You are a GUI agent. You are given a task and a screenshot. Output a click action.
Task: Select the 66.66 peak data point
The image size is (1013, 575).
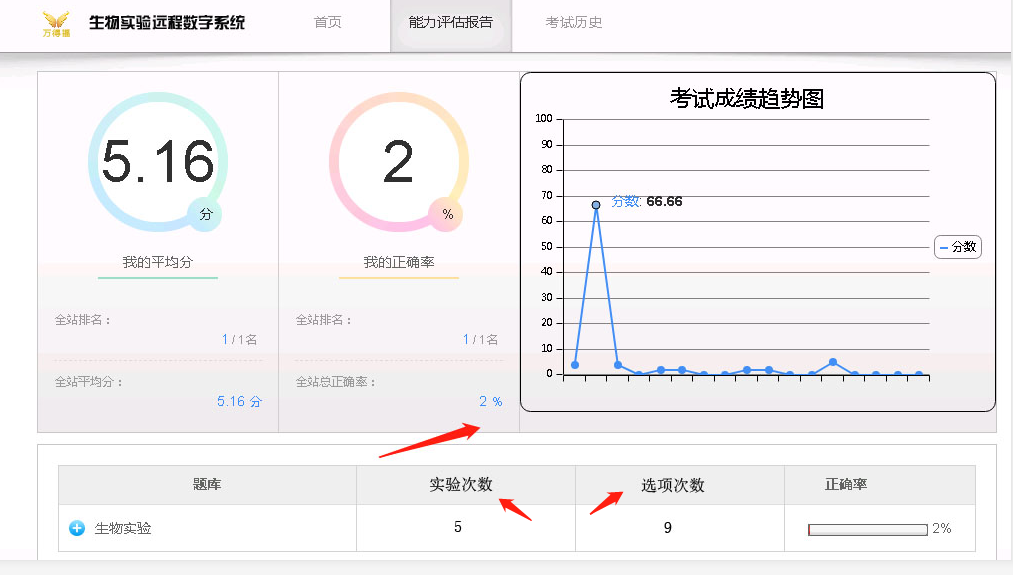point(596,205)
